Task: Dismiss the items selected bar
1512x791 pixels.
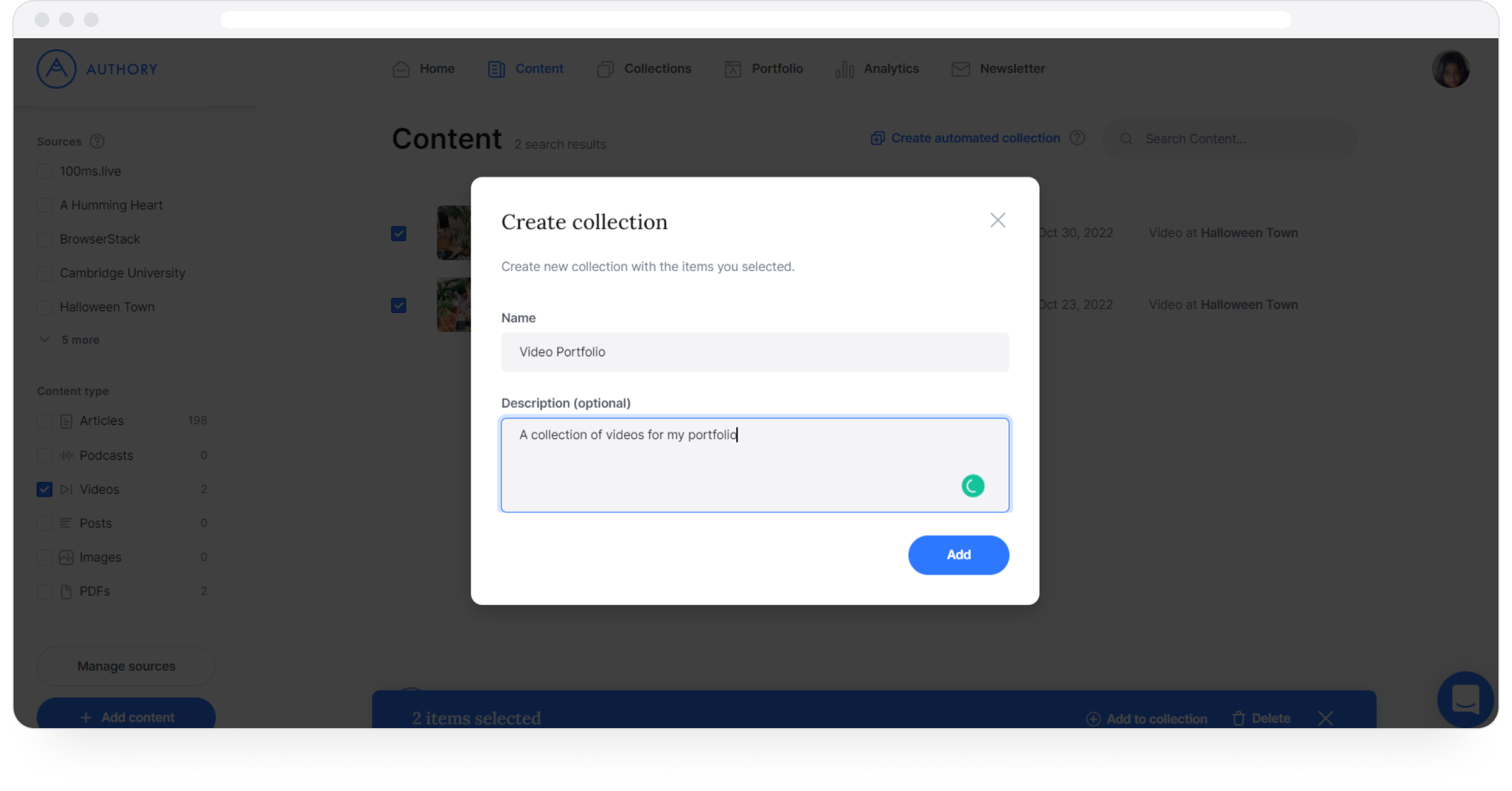Action: point(1326,718)
